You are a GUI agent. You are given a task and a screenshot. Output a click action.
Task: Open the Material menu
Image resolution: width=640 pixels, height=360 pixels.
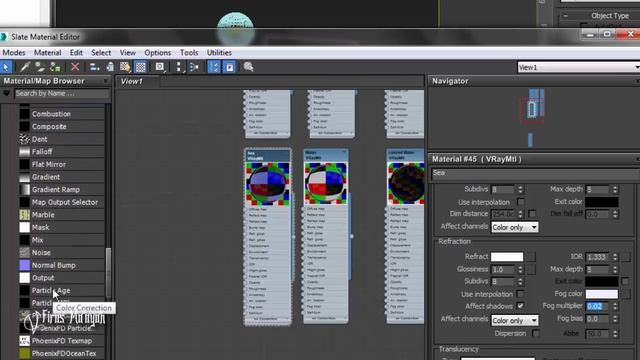47,53
